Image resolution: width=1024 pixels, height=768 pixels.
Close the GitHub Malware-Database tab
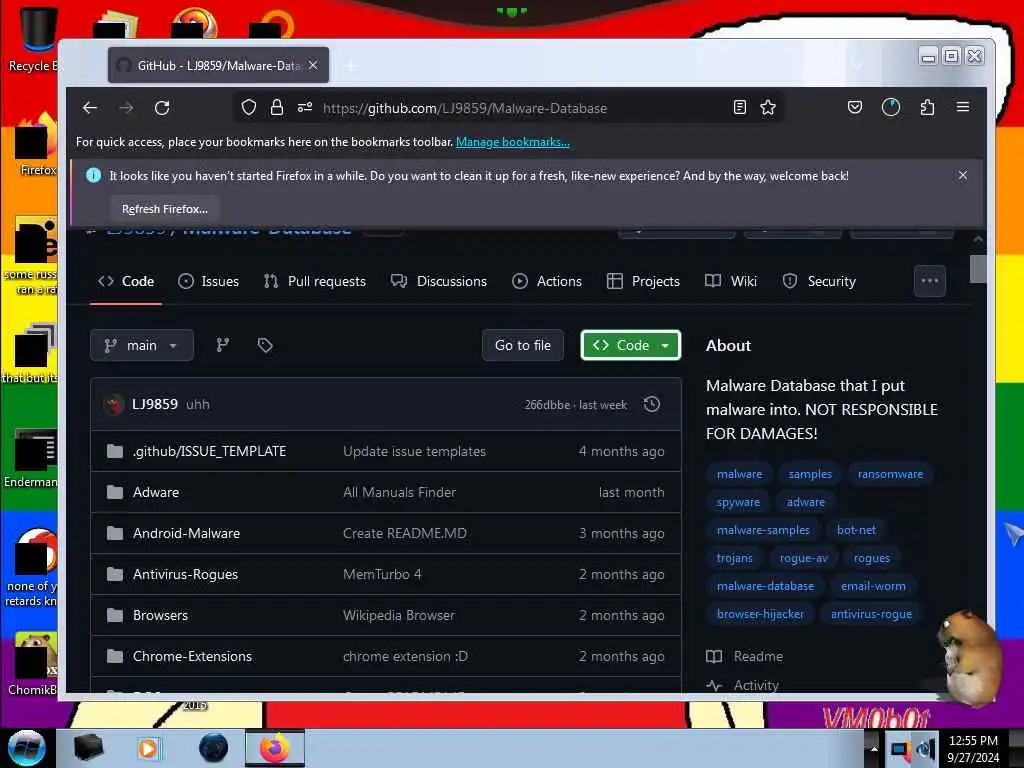[x=313, y=65]
